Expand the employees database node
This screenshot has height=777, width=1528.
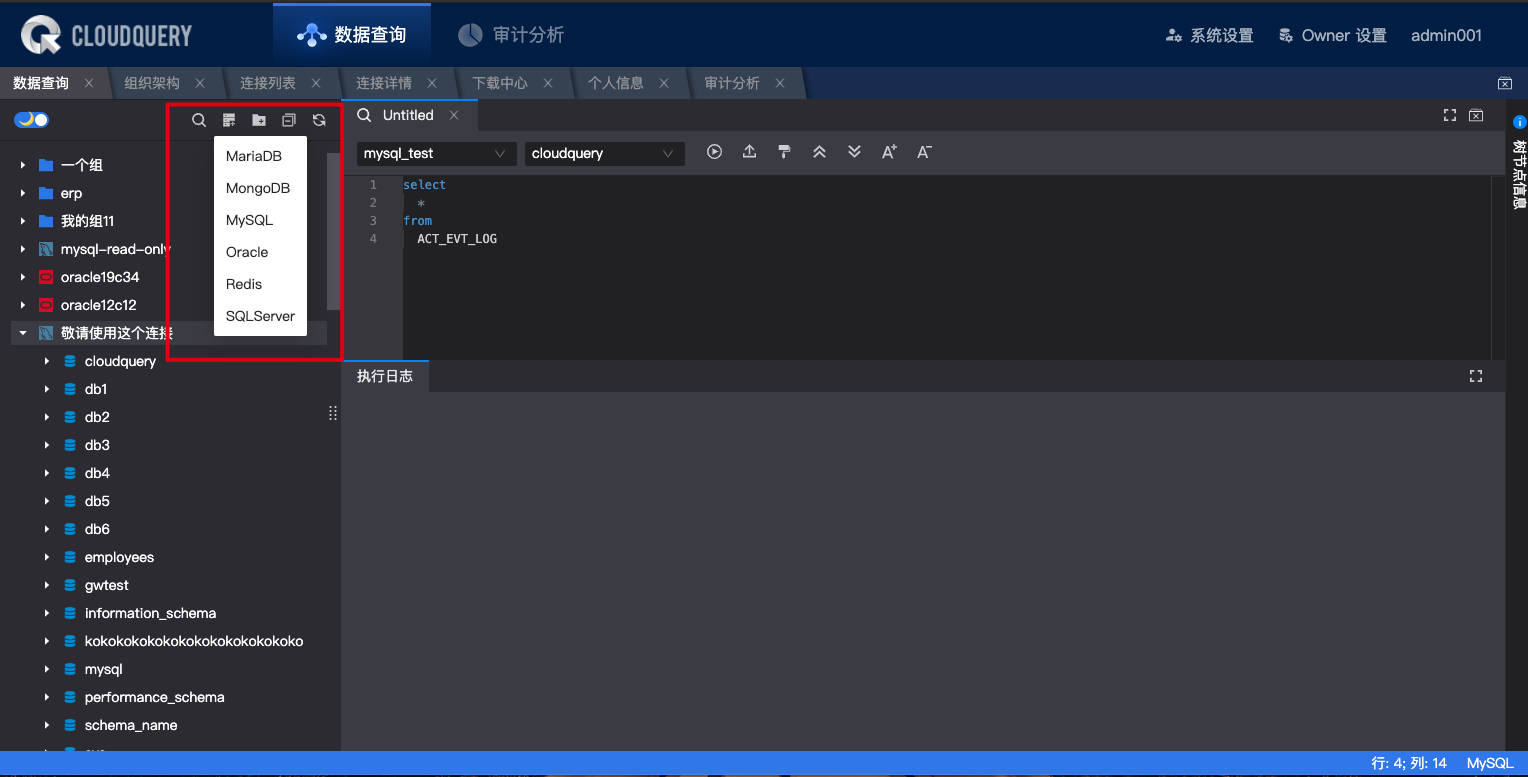point(47,557)
